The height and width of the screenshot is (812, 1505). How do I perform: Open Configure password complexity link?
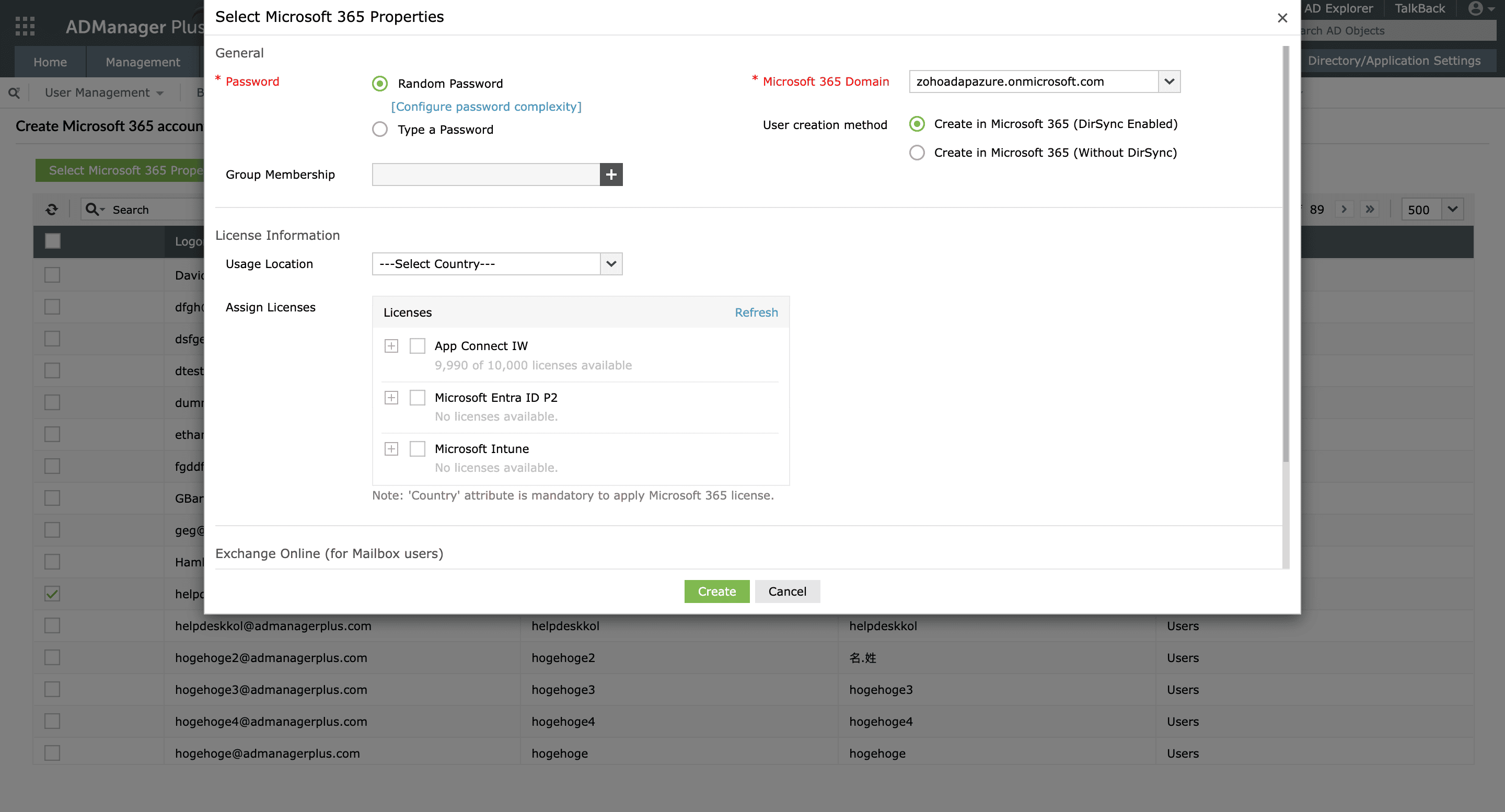point(486,106)
